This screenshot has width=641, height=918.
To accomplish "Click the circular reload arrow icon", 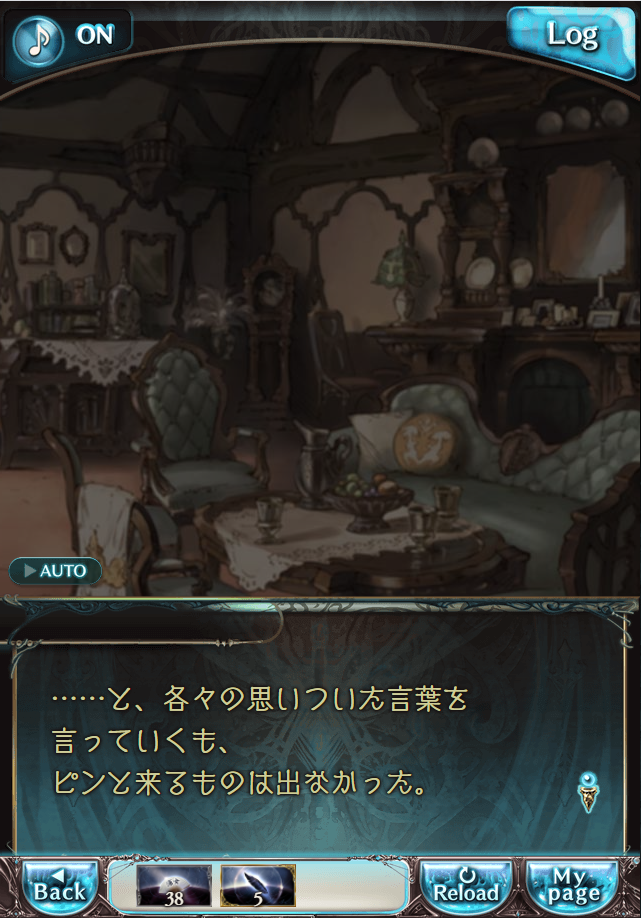I will coord(467,875).
